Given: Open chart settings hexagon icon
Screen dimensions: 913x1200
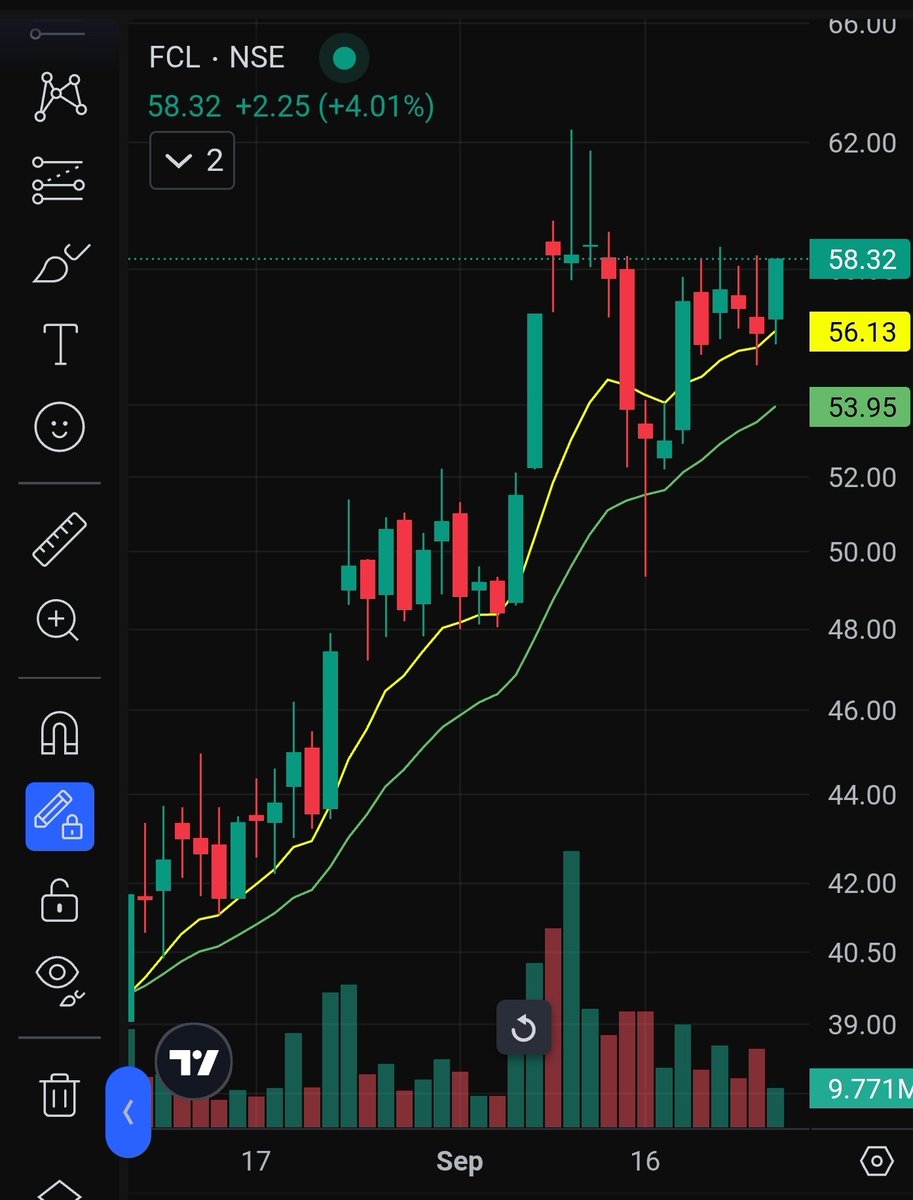Looking at the screenshot, I should (876, 1161).
